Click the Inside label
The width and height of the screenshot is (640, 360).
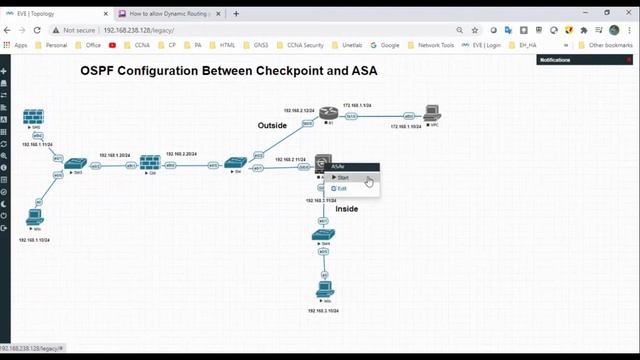[347, 209]
